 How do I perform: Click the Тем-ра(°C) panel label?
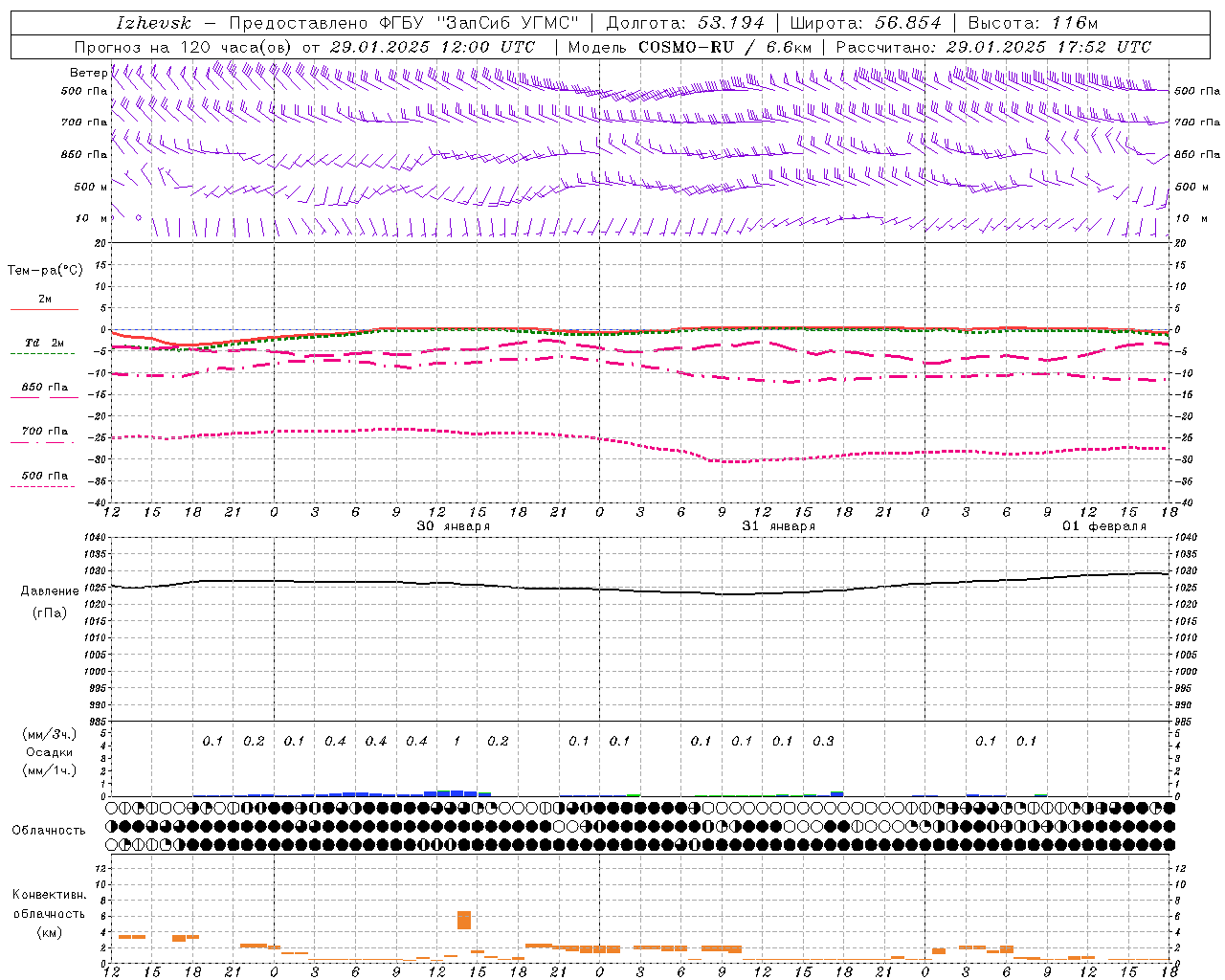point(45,271)
